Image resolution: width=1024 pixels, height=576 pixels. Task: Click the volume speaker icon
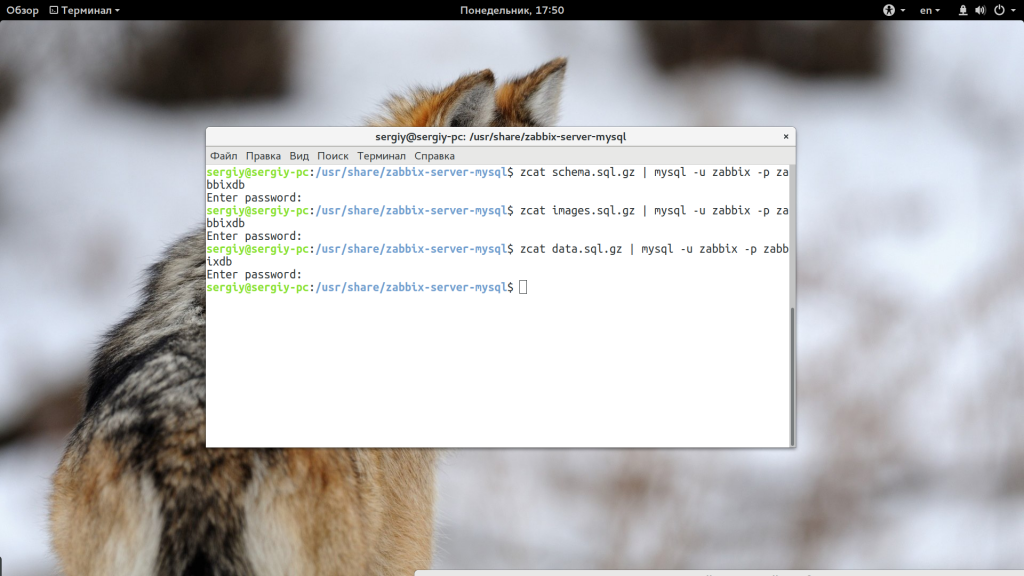(x=980, y=10)
